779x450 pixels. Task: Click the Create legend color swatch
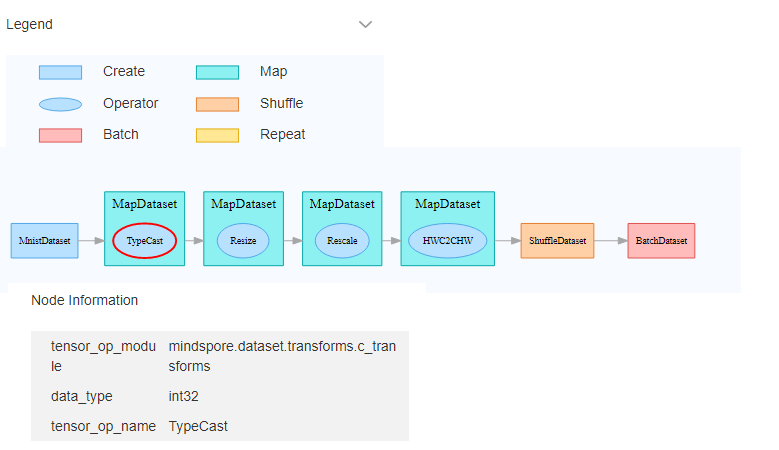[x=60, y=72]
